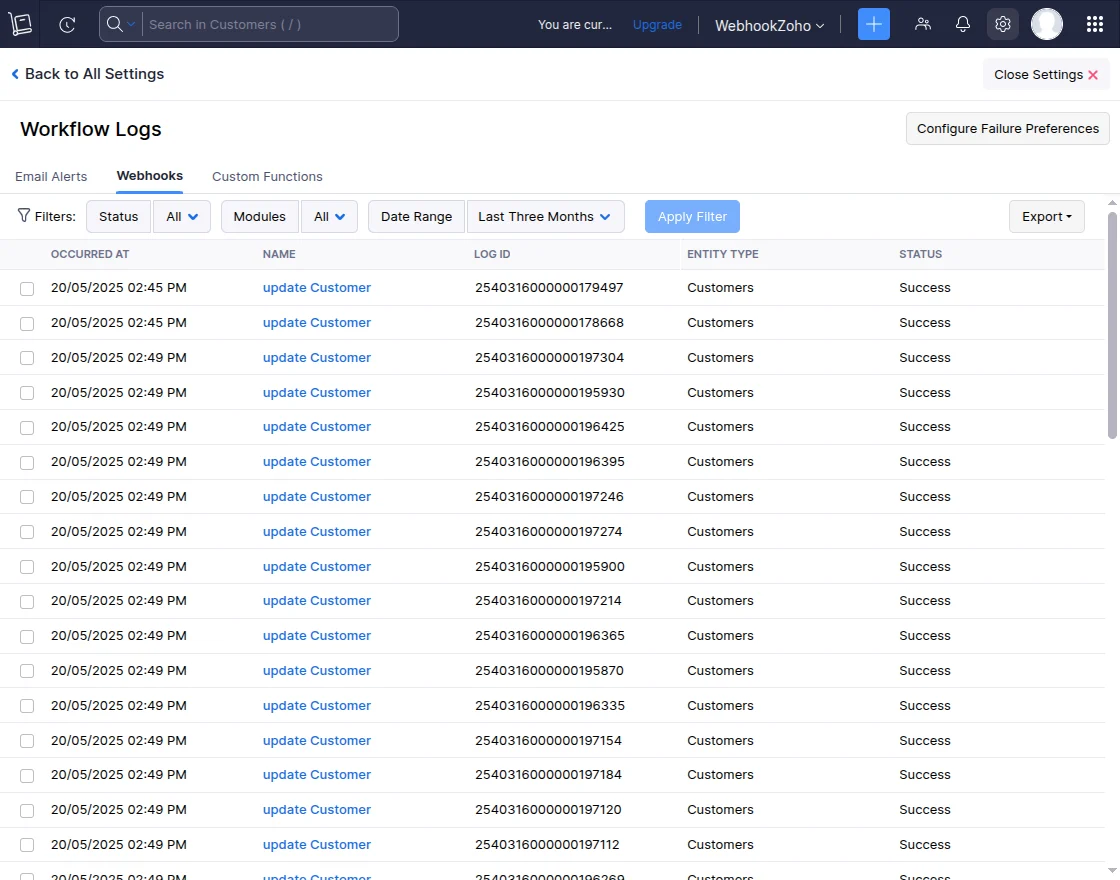Switch to the Custom Functions tab
This screenshot has height=880, width=1120.
point(267,176)
